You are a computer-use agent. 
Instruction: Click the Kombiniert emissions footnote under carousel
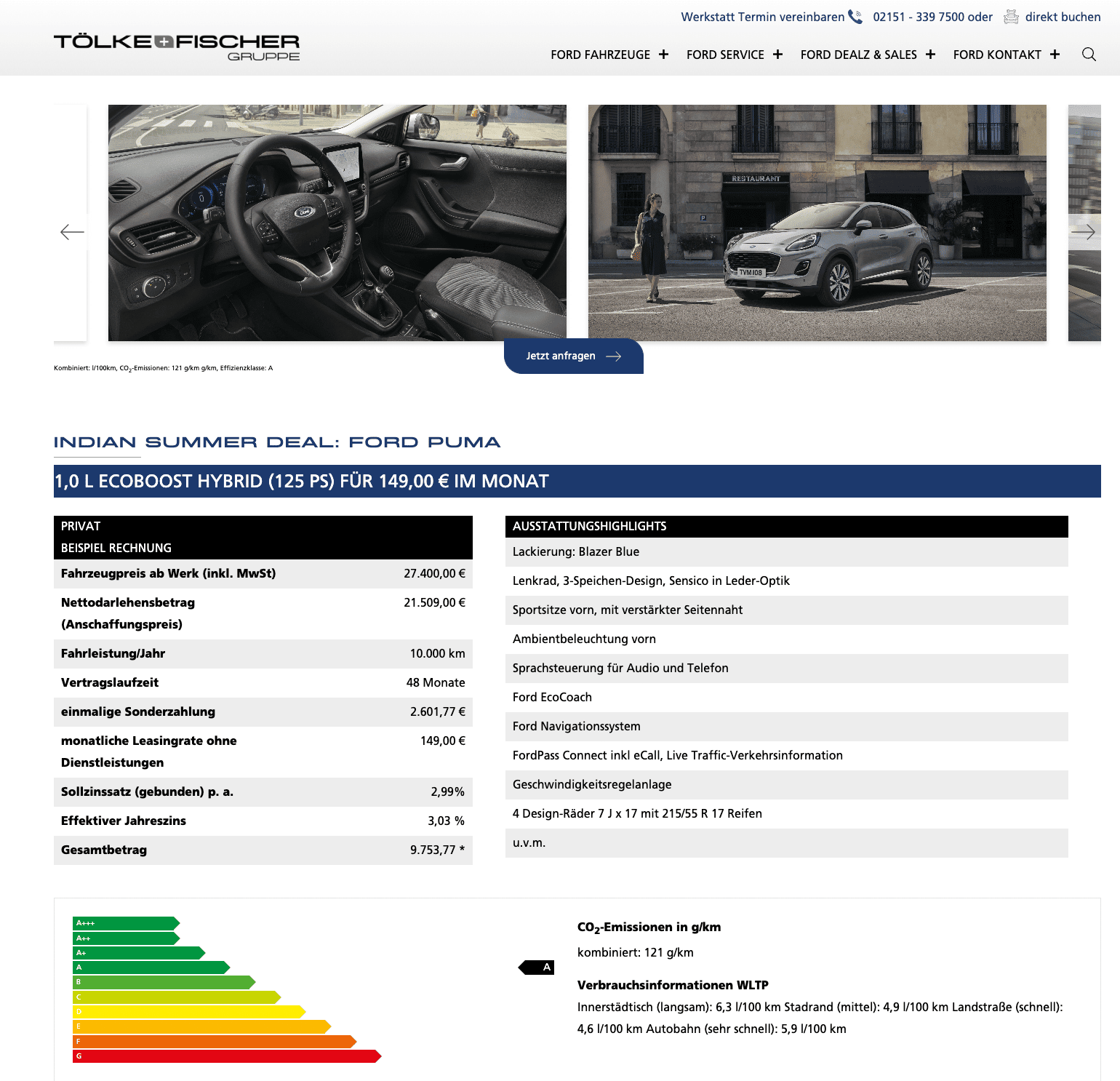164,368
